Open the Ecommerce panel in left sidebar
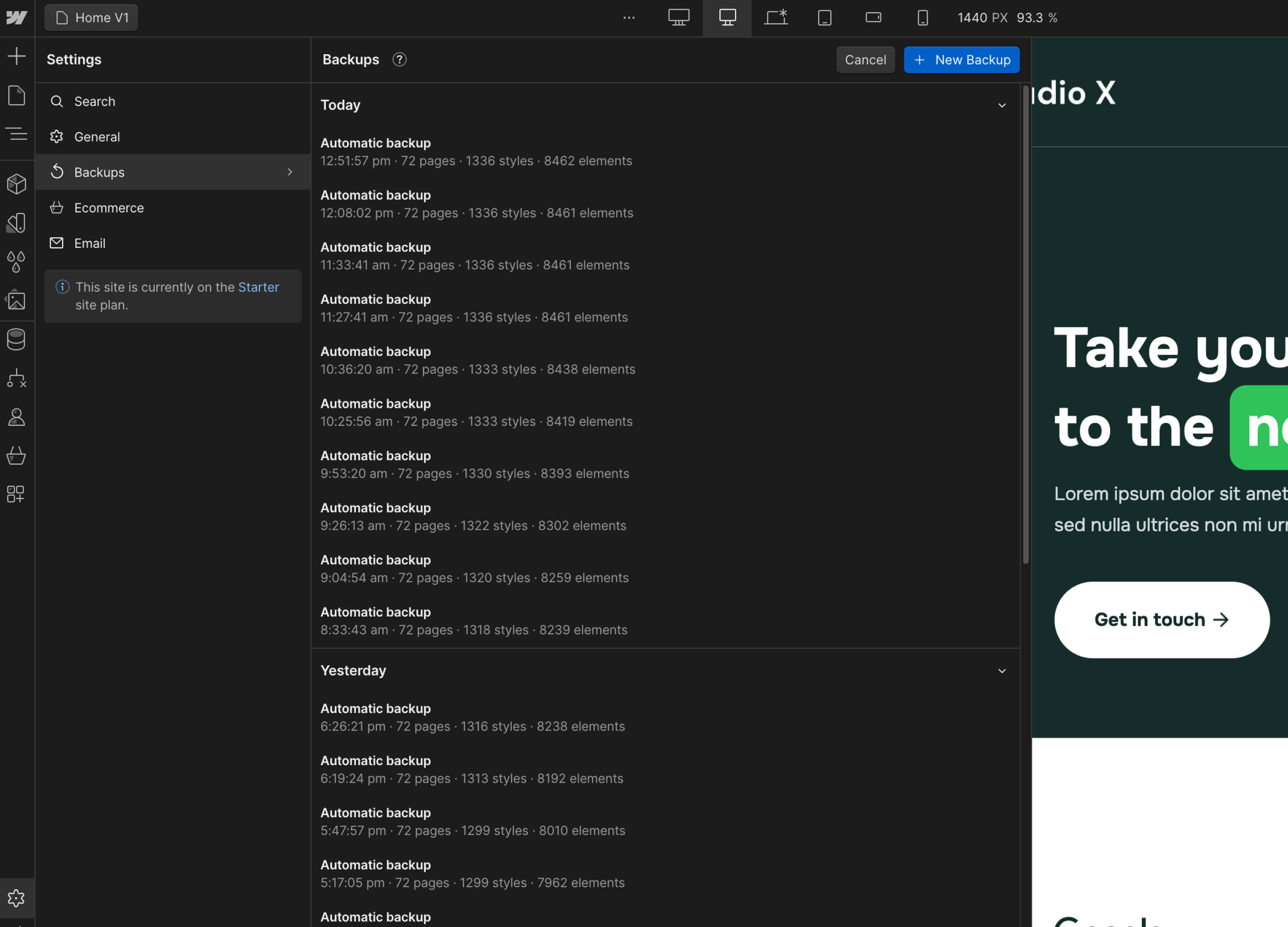Image resolution: width=1288 pixels, height=927 pixels. 17,455
